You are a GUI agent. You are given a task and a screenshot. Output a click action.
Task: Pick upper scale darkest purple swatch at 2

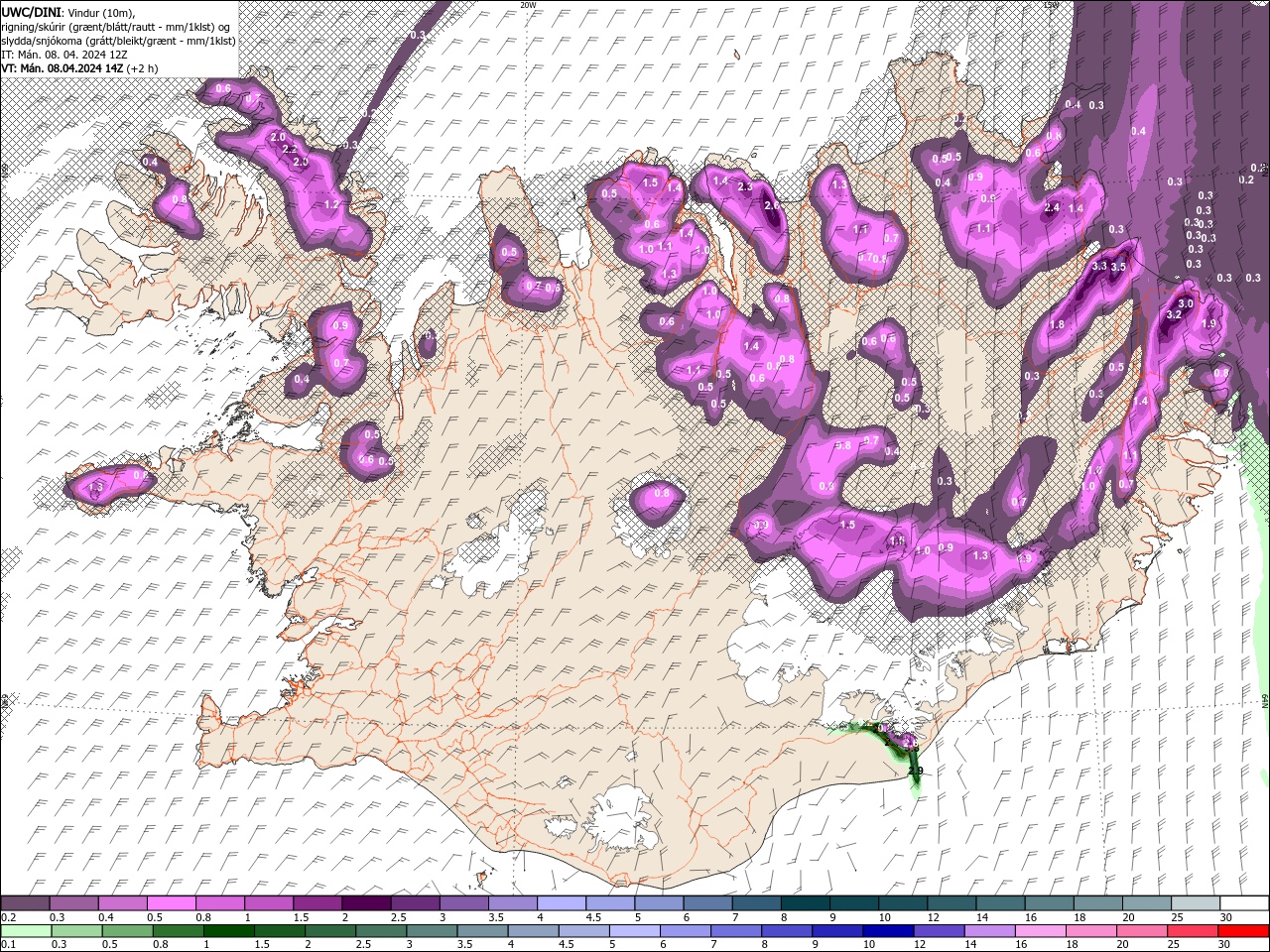click(x=366, y=903)
